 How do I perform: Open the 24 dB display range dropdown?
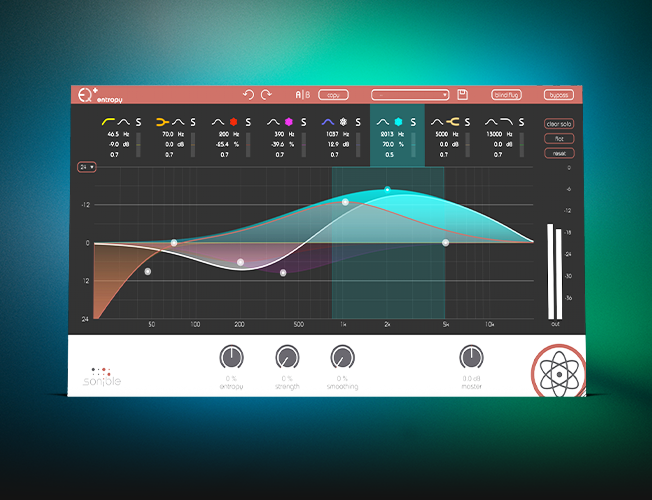(86, 167)
